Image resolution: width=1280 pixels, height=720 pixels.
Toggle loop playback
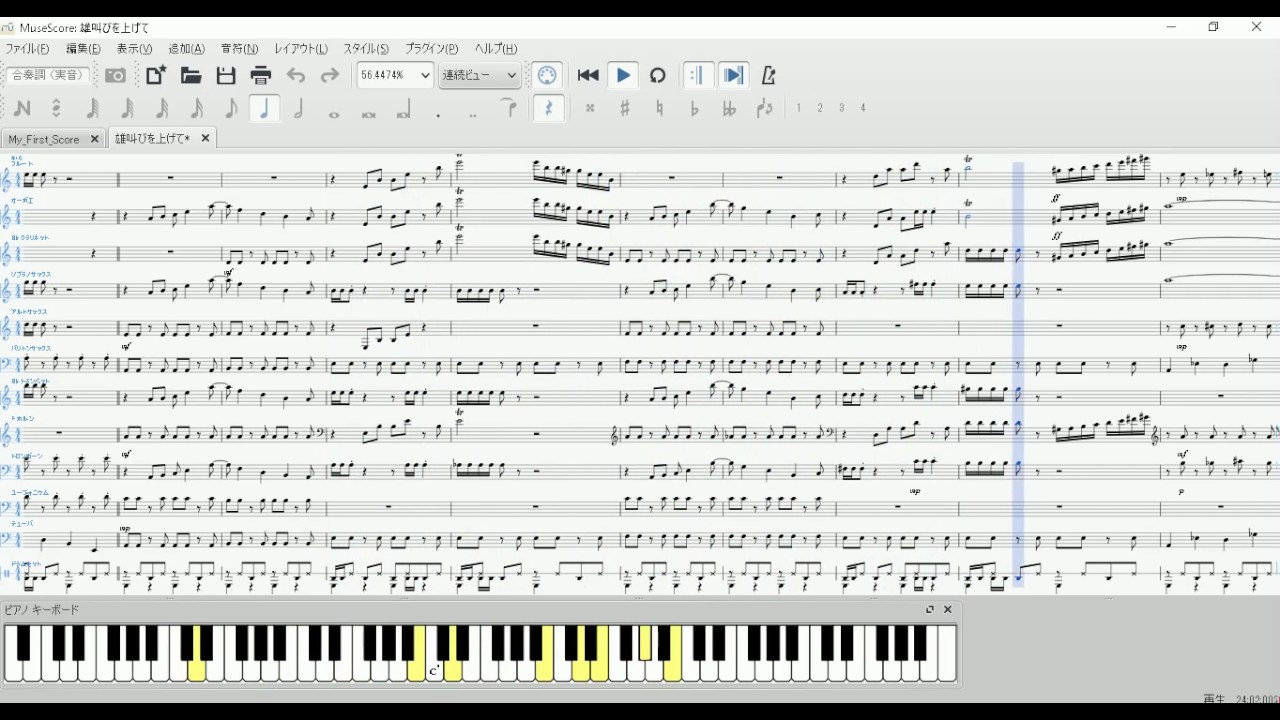click(x=657, y=75)
